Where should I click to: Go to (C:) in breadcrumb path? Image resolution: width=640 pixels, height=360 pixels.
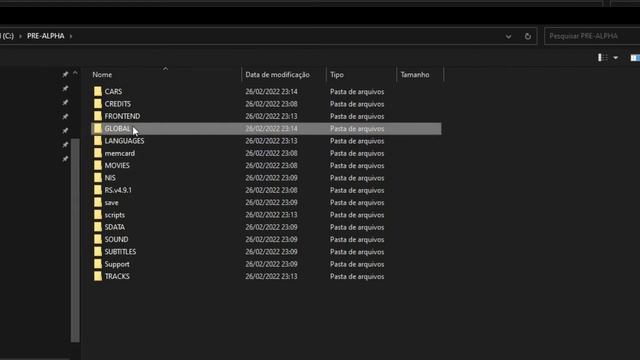pyautogui.click(x=7, y=36)
